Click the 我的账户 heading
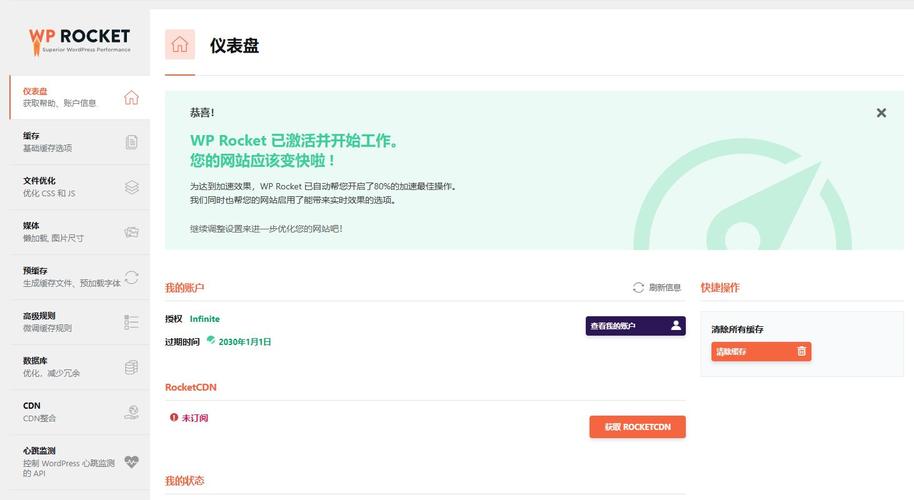 pos(184,287)
